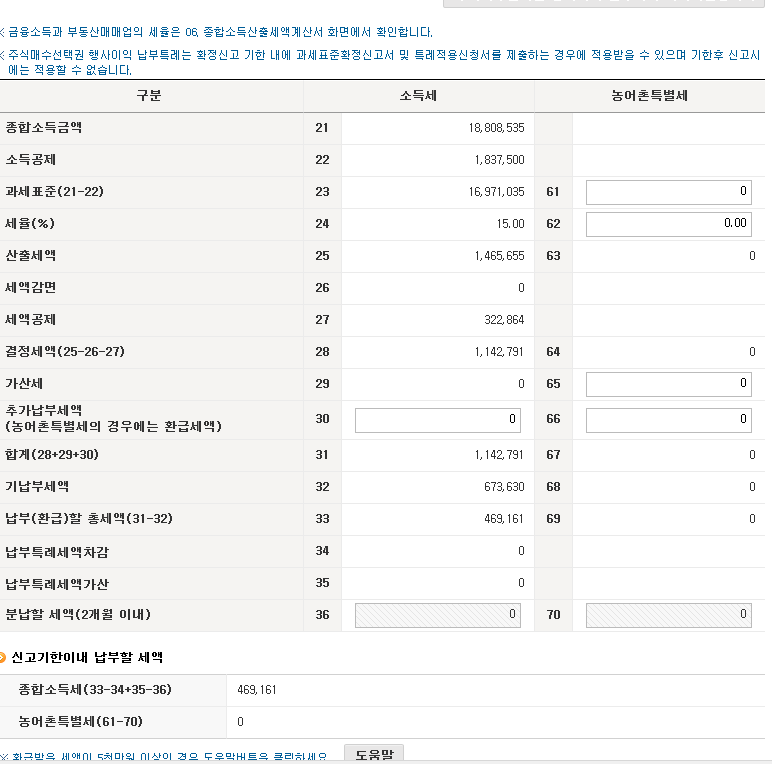Viewport: 772px width, 764px height.
Task: Click the 농어촌특별세 column header
Action: [x=649, y=96]
